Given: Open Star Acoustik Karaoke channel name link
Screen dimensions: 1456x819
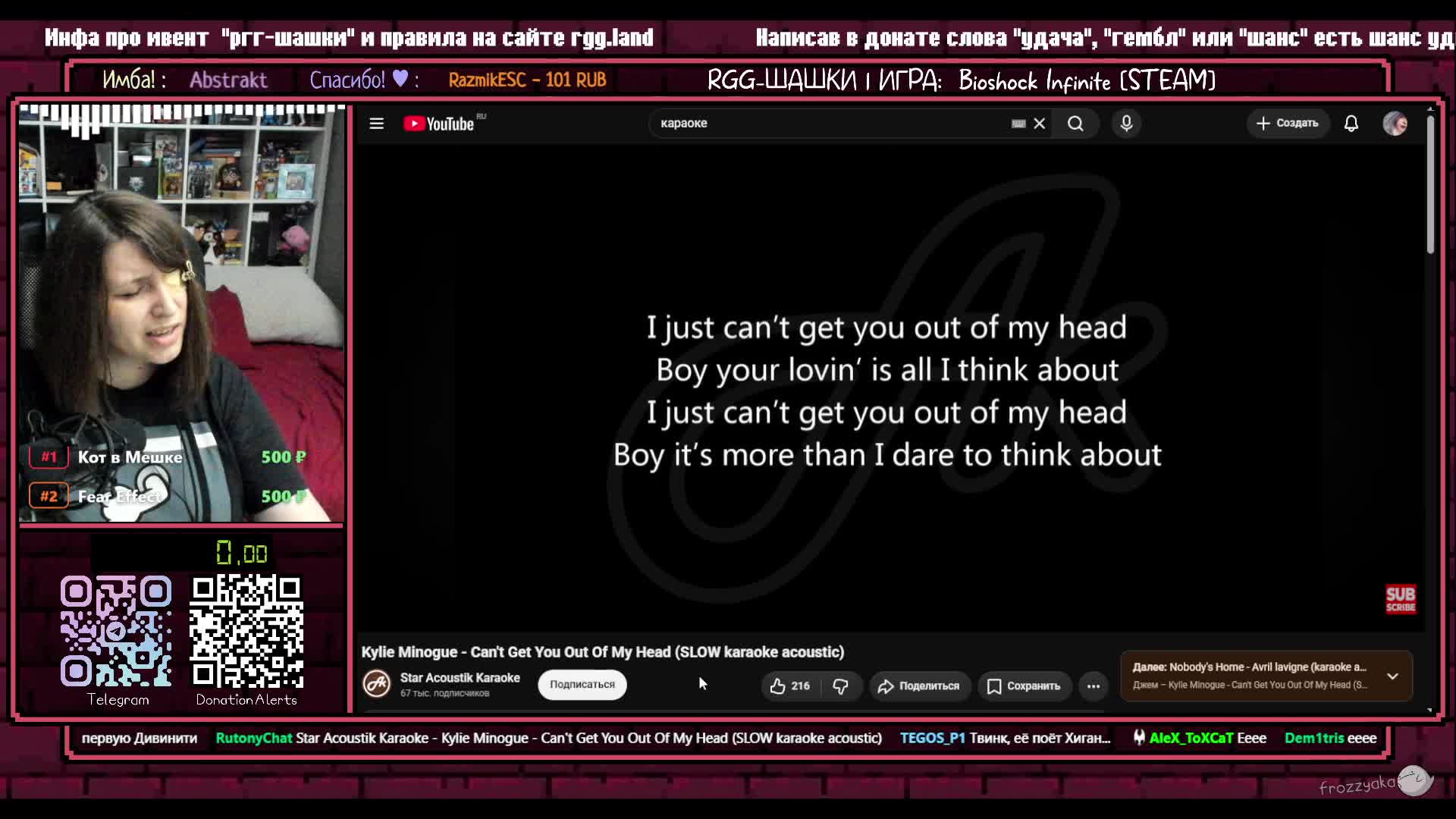Looking at the screenshot, I should (x=460, y=678).
